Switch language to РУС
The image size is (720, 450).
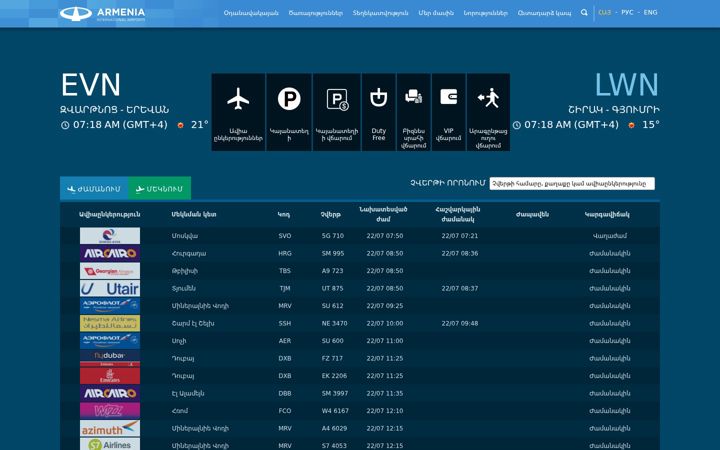click(x=627, y=12)
